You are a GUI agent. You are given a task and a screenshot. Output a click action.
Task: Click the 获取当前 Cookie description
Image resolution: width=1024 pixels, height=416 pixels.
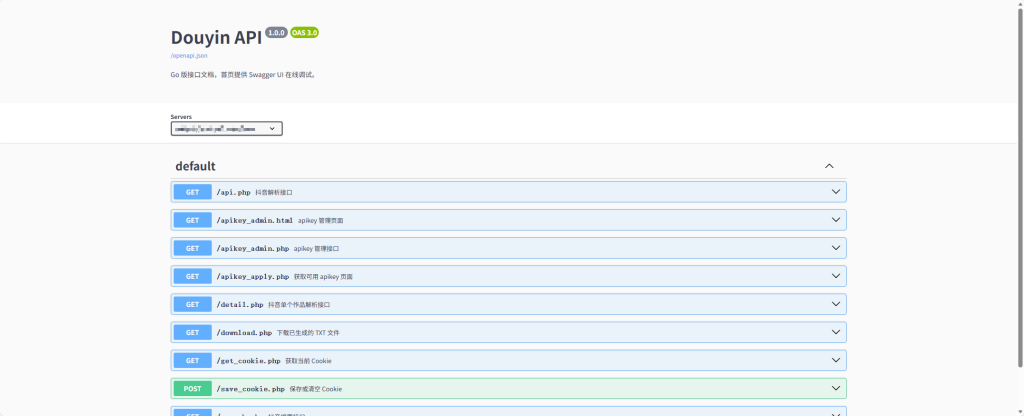[309, 361]
